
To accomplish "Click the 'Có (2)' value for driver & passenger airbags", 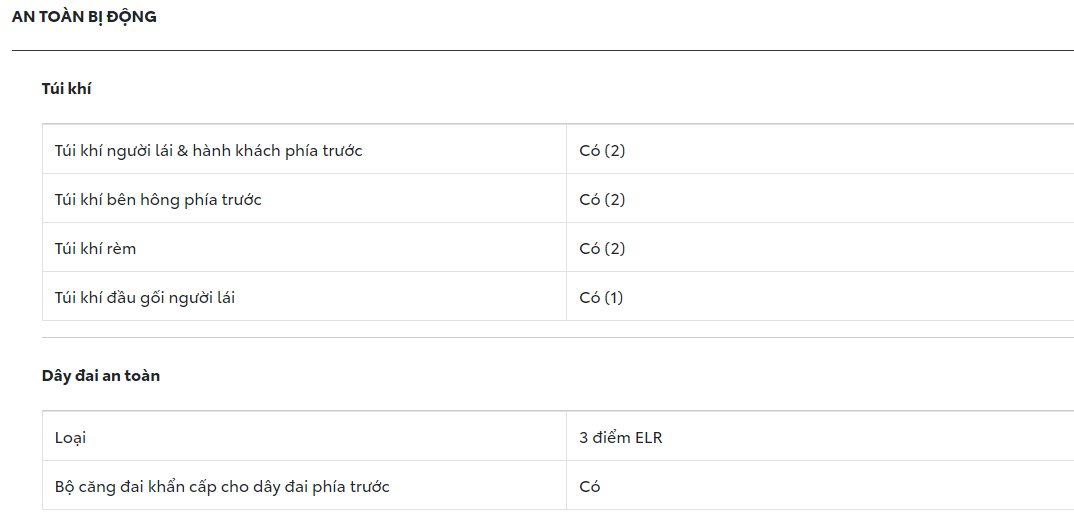I will pos(602,151).
